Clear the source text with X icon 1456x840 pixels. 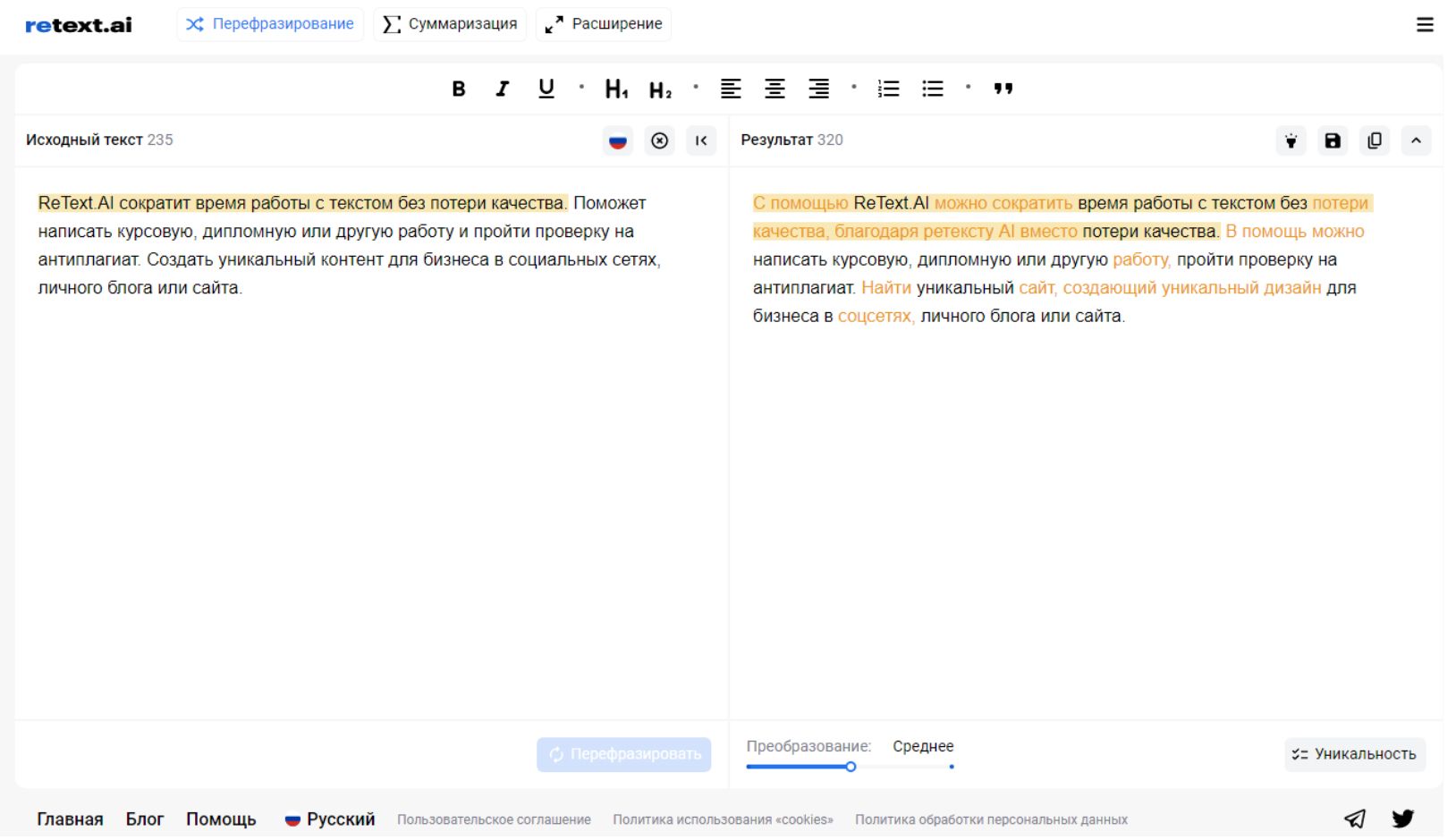(x=659, y=140)
